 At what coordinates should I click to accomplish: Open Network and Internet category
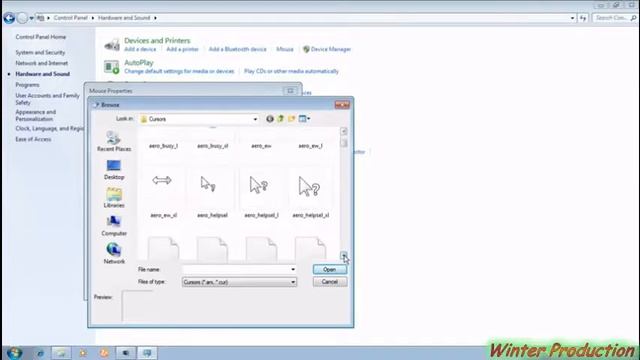[42, 63]
